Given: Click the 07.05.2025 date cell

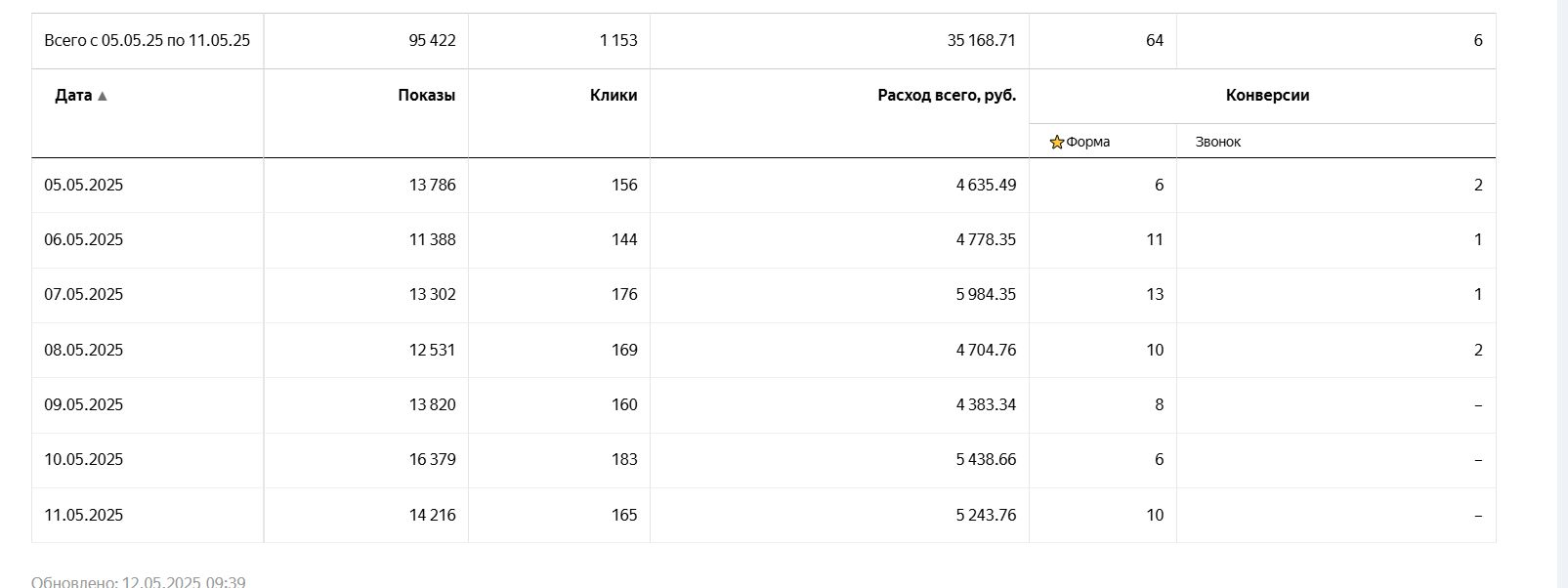Looking at the screenshot, I should point(84,294).
